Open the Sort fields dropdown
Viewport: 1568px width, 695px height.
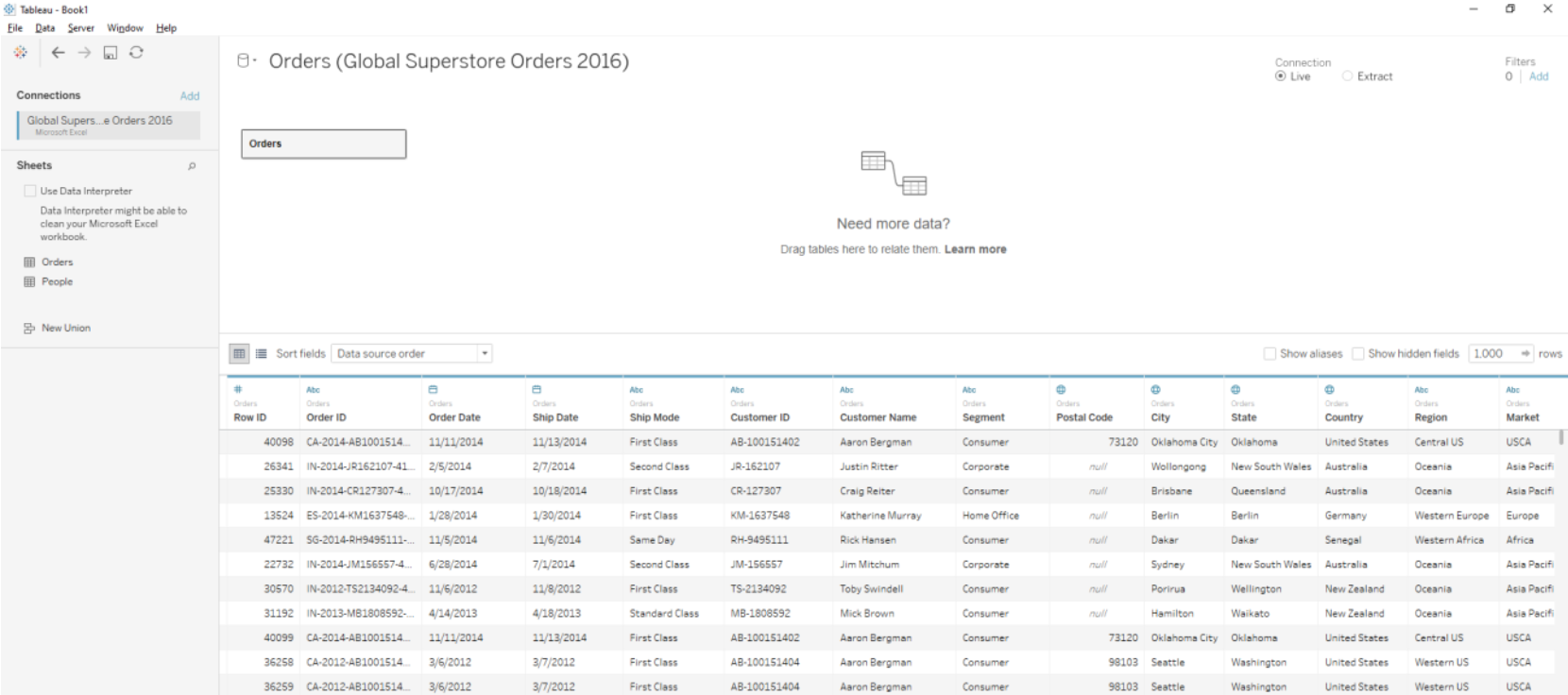[x=411, y=353]
